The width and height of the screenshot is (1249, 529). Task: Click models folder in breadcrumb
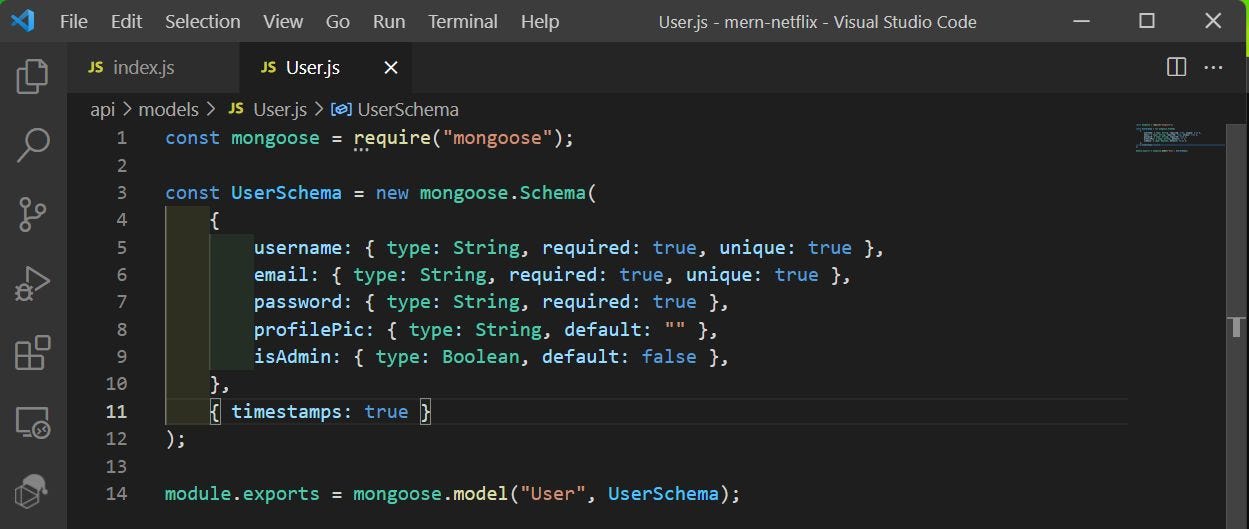click(169, 109)
